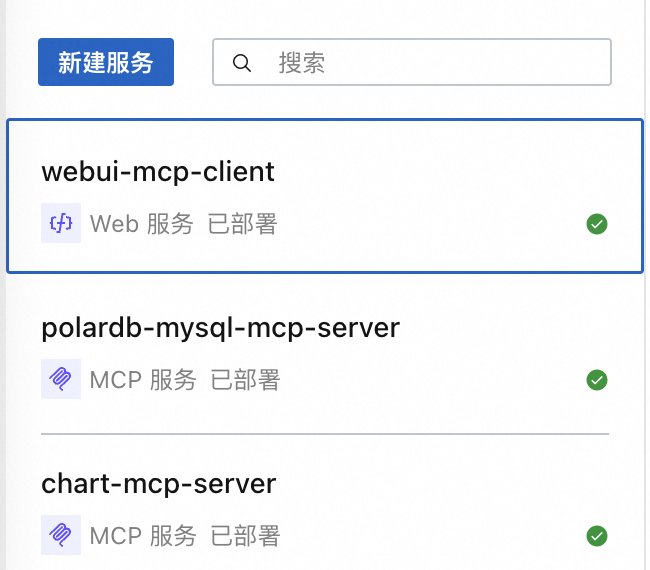Image resolution: width=650 pixels, height=570 pixels.
Task: Click the Web 服务 type label
Action: tap(142, 224)
